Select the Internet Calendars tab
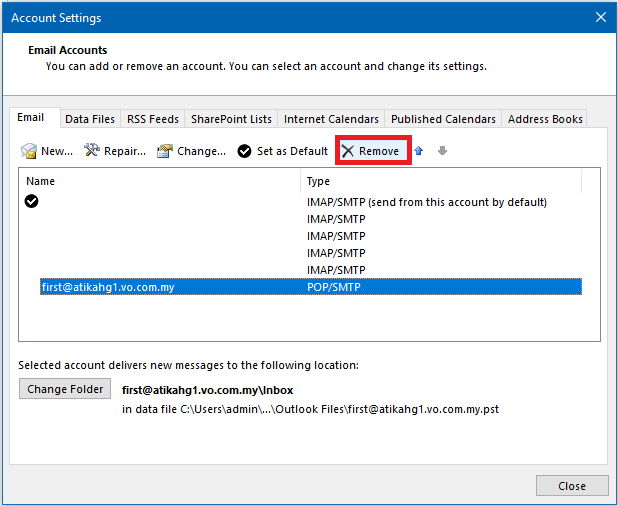The width and height of the screenshot is (618, 506). [331, 119]
